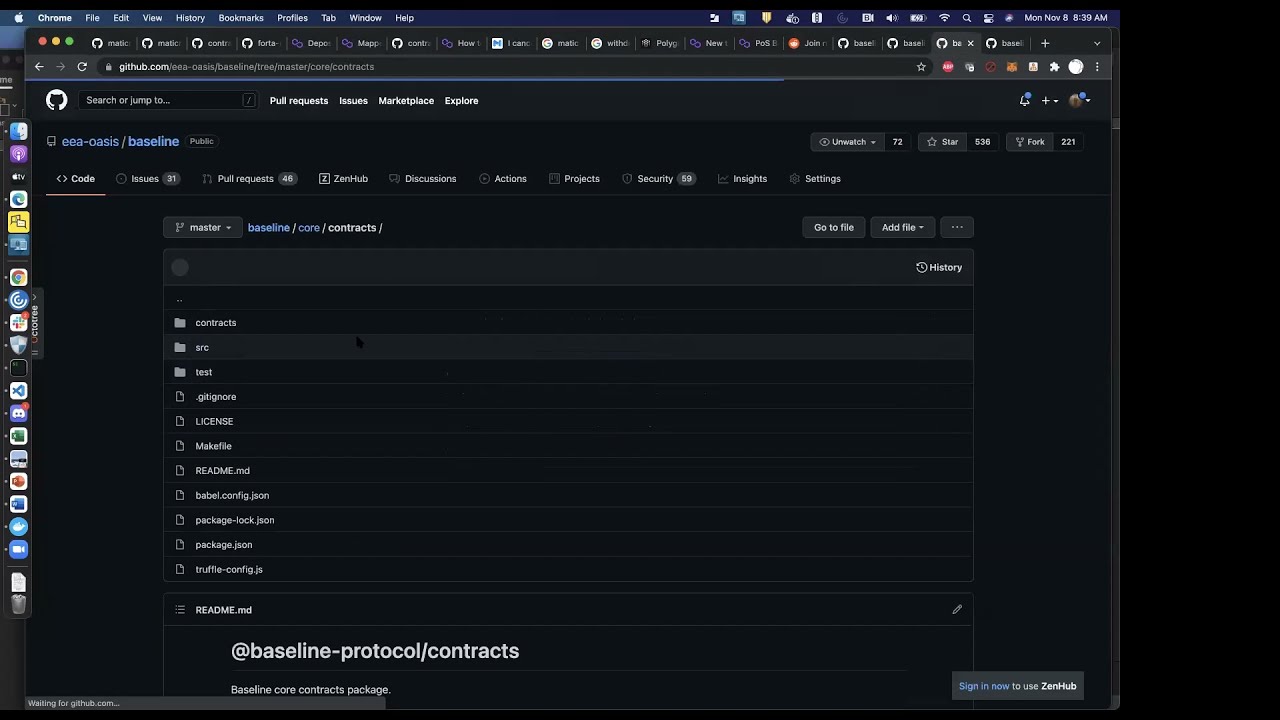Click the address bar URL
Screen dimensions: 1280x720
coord(246,67)
